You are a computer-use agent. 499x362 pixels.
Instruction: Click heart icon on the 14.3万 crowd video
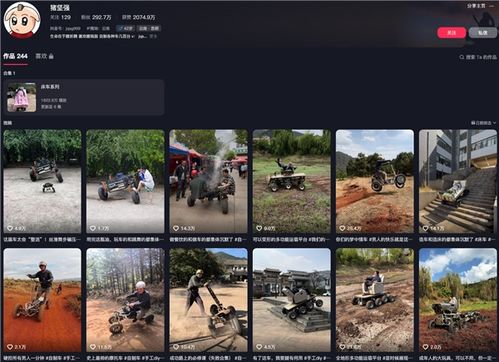coord(176,228)
